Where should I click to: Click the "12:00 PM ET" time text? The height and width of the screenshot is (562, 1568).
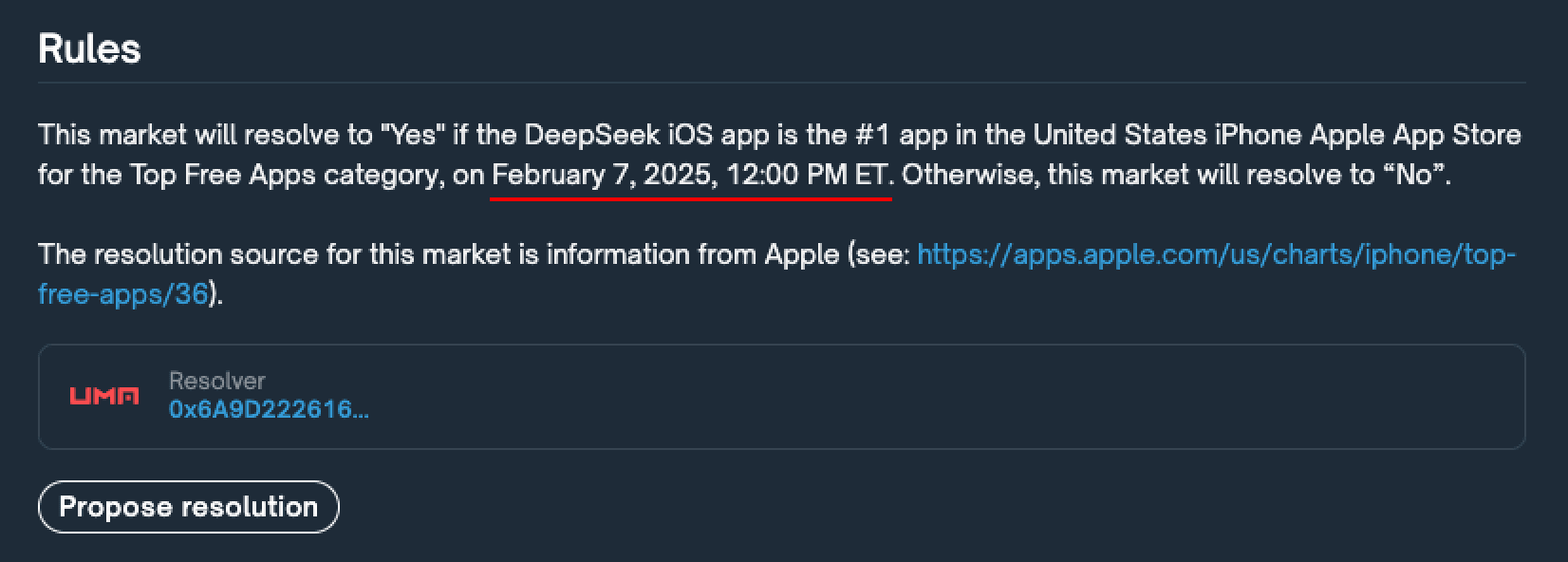click(807, 176)
